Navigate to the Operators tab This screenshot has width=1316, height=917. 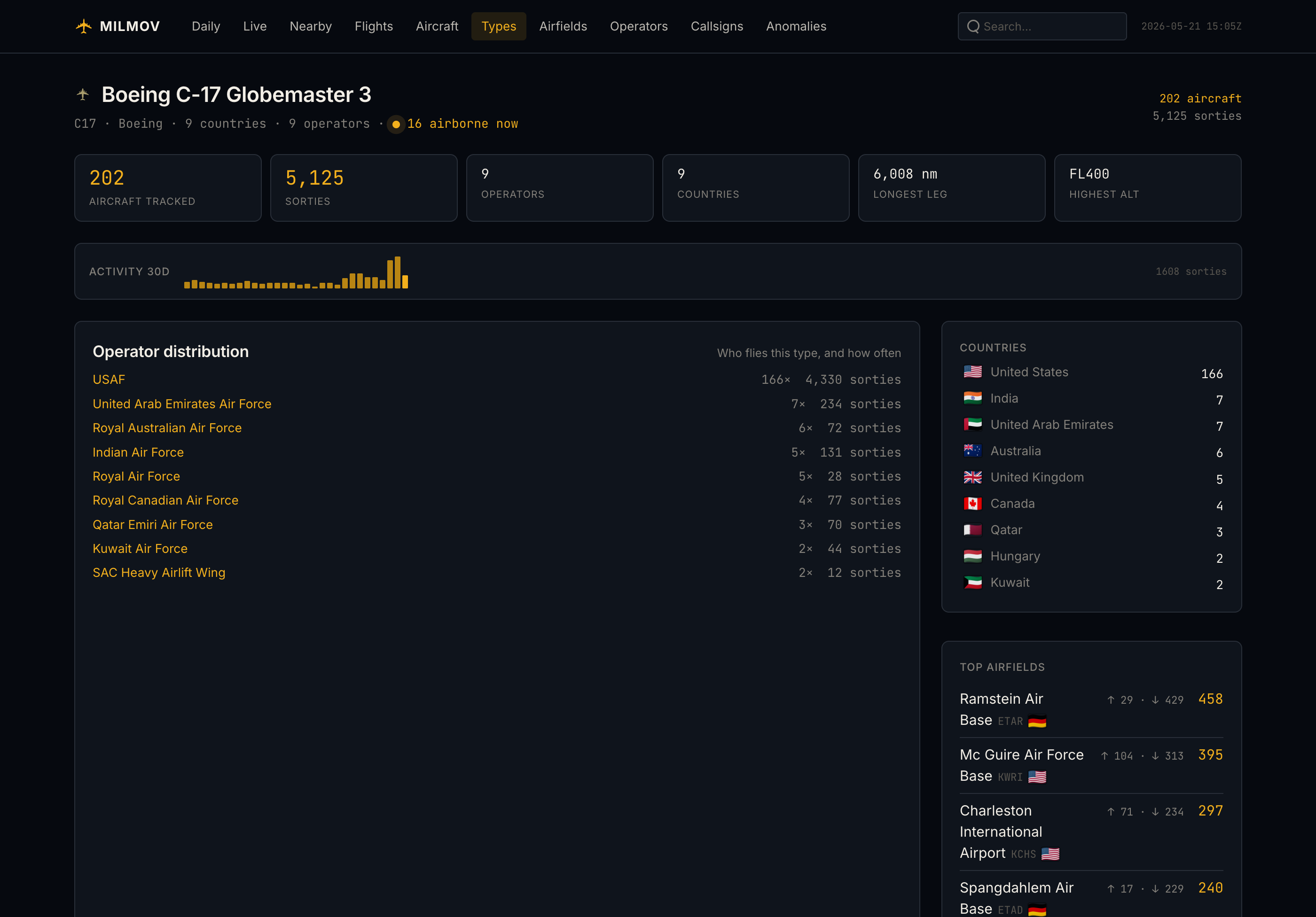639,26
